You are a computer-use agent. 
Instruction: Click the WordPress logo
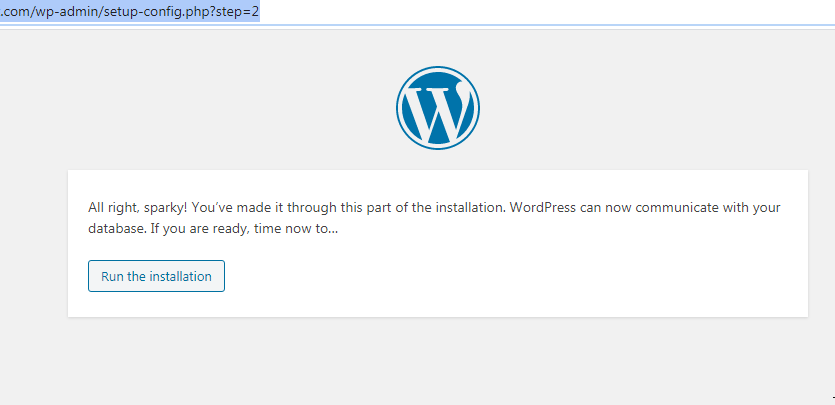(438, 108)
